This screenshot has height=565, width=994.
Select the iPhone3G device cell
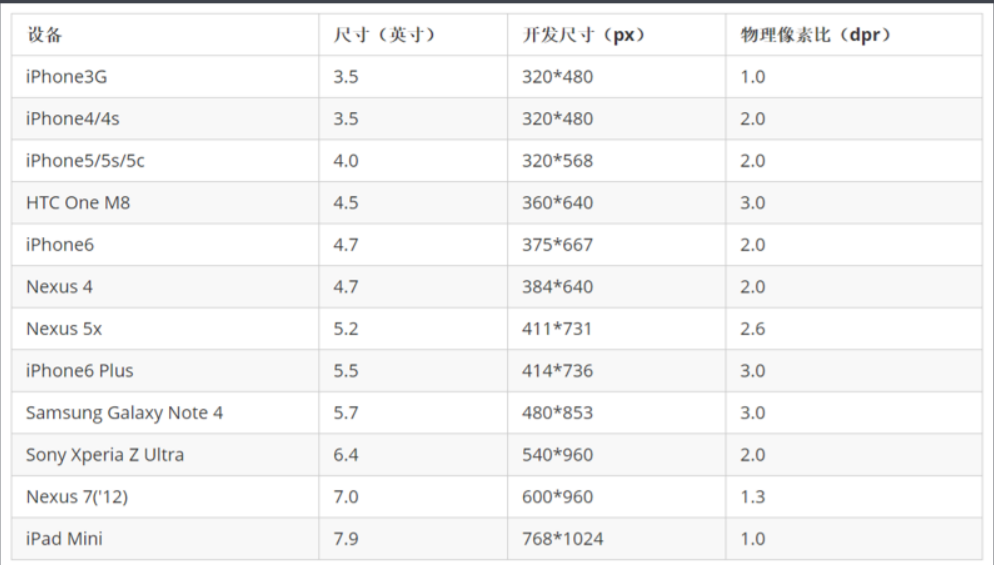click(x=165, y=77)
